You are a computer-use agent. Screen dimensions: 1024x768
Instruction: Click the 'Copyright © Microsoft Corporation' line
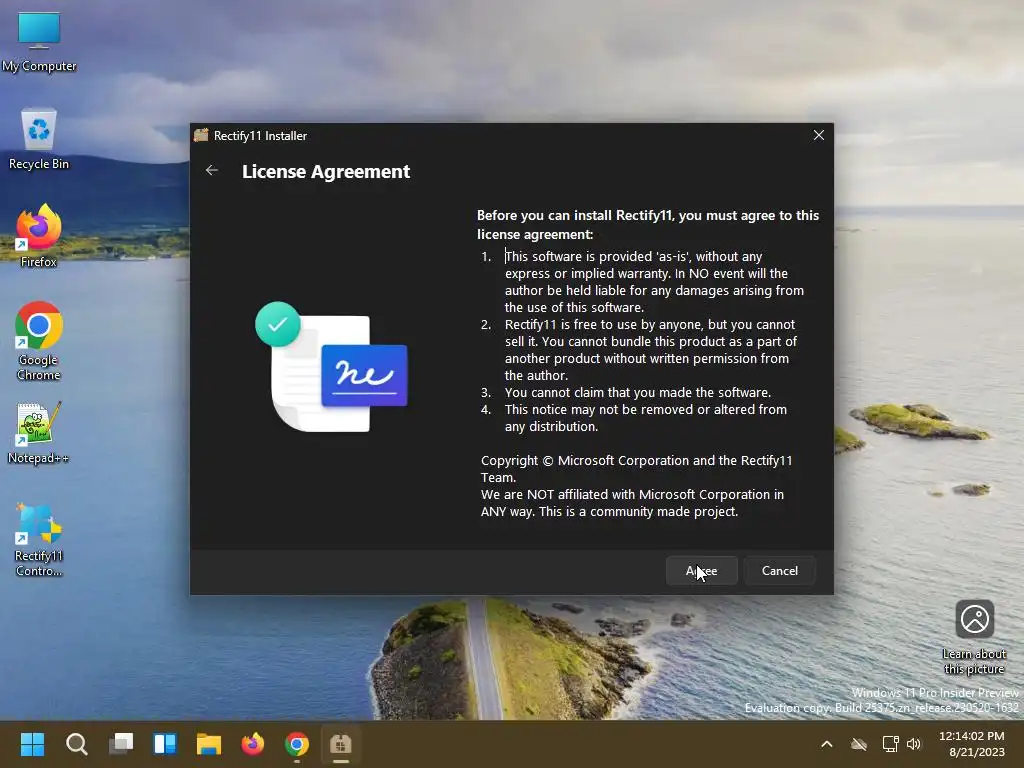tap(636, 469)
